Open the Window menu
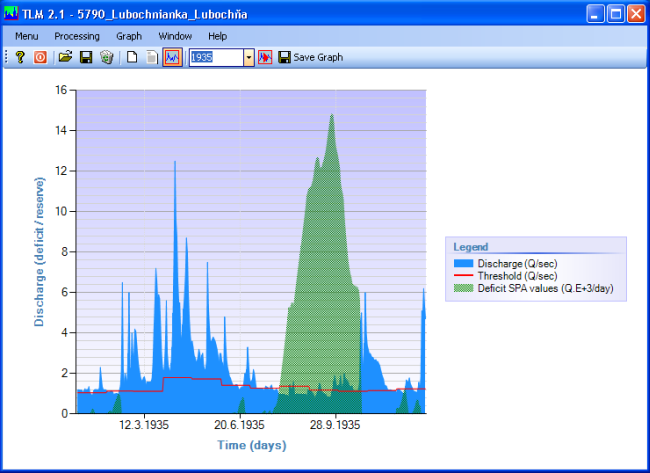650x473 pixels. click(175, 36)
